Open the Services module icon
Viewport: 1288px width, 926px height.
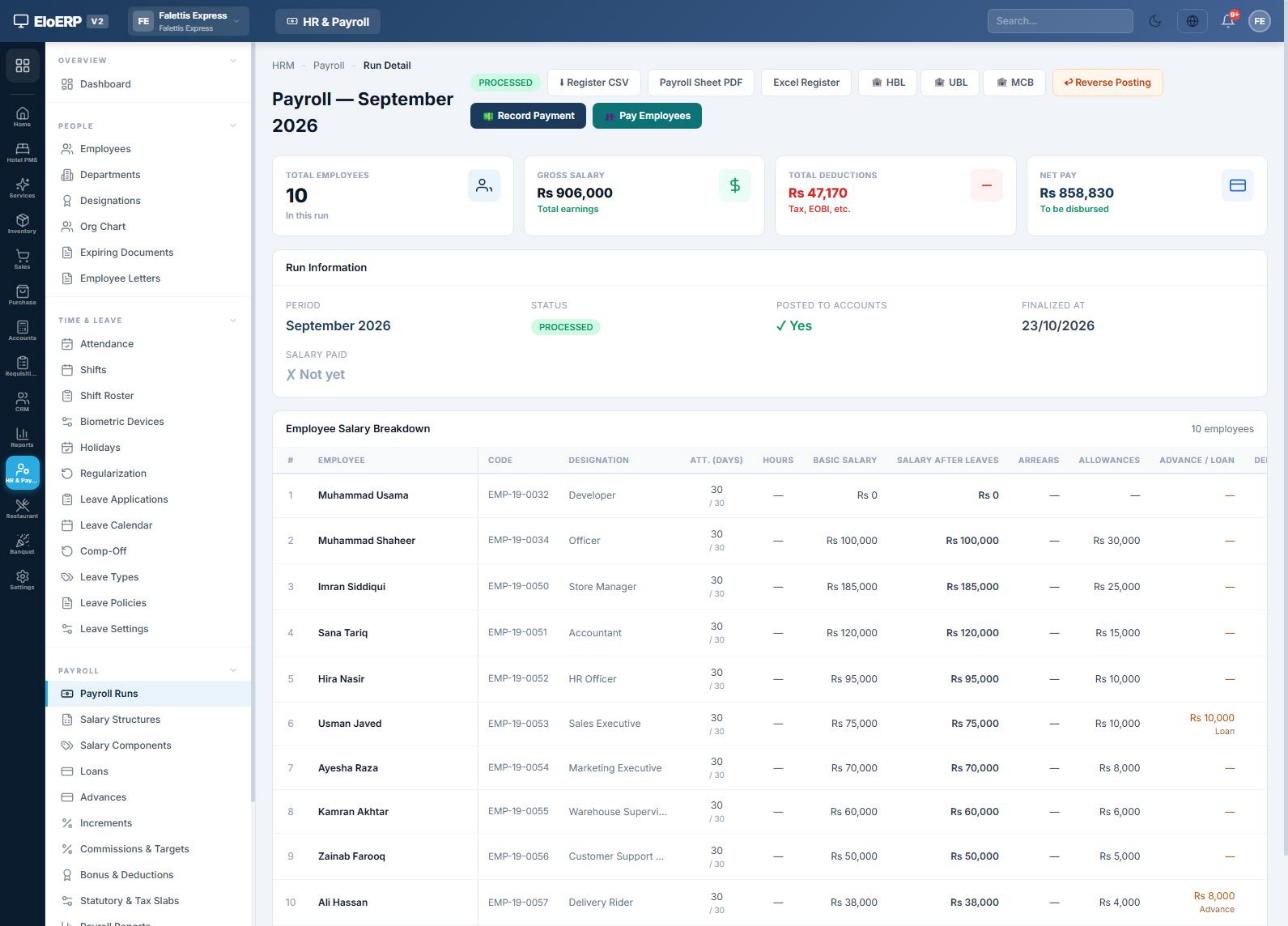coord(22,188)
